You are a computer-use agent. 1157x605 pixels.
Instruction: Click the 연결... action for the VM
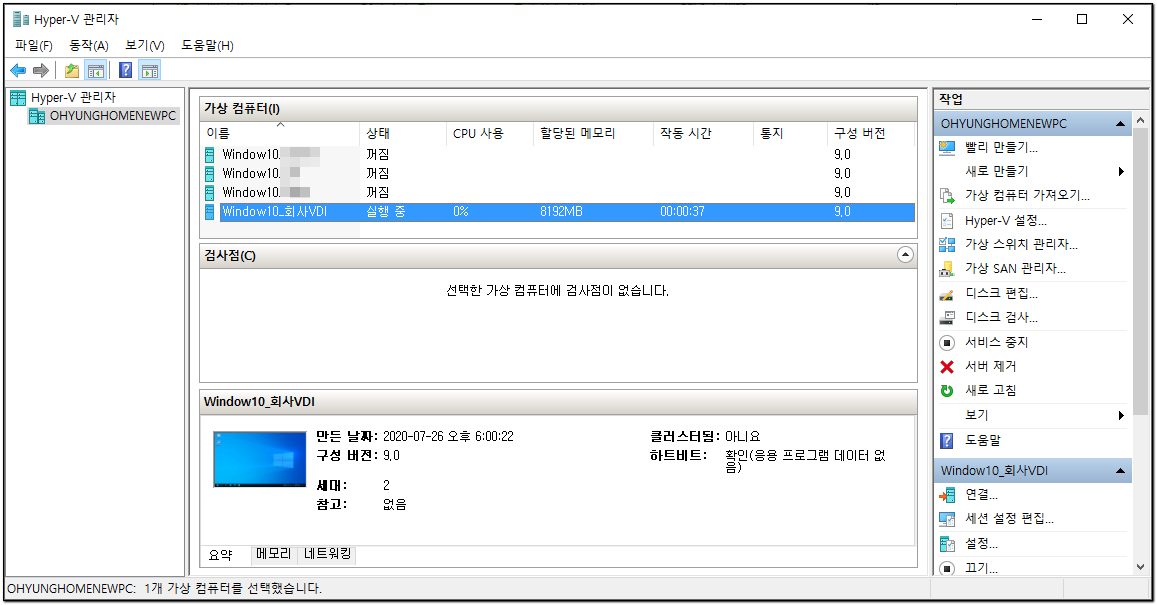[x=981, y=495]
